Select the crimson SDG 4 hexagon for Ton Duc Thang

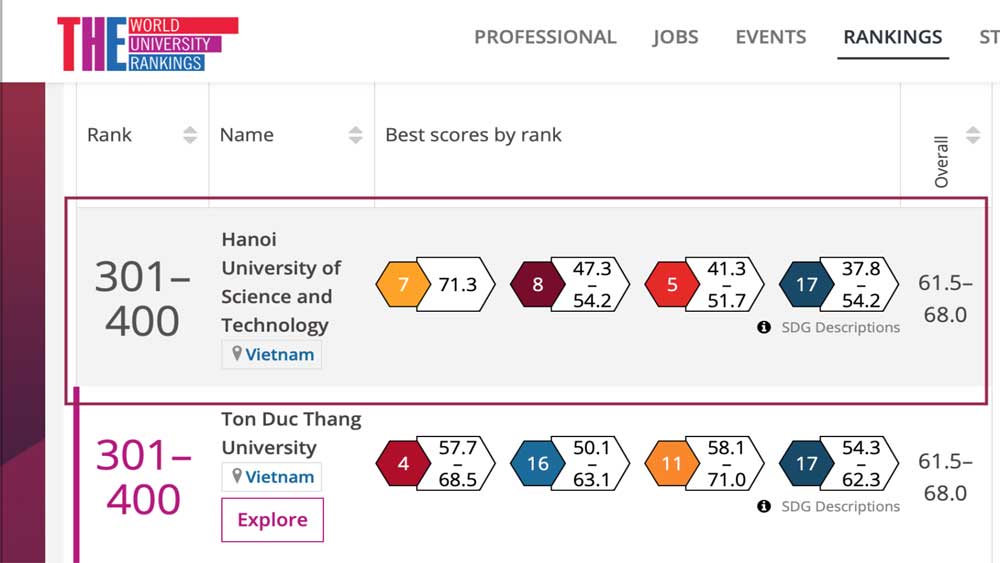pyautogui.click(x=403, y=464)
